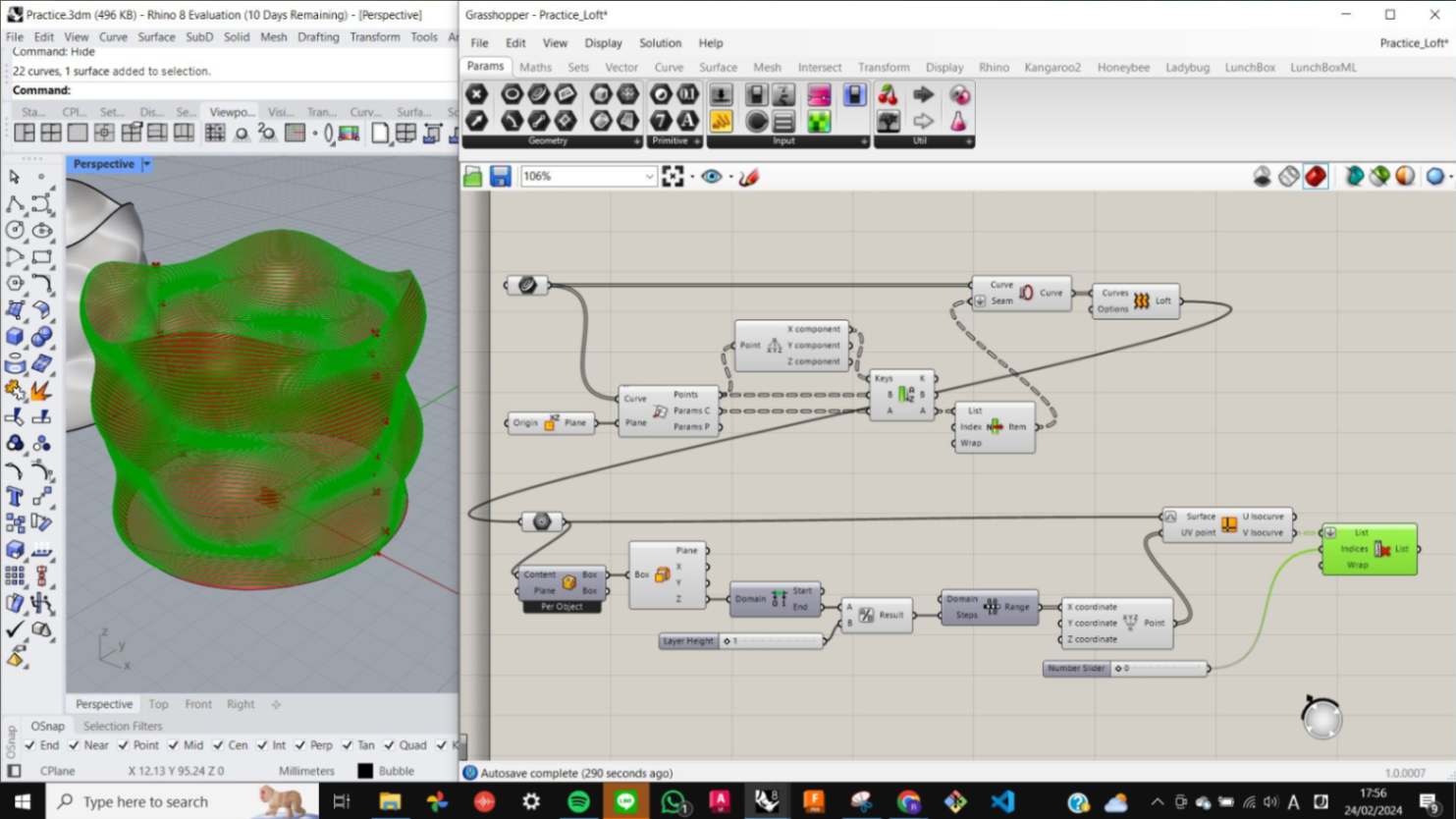Open Rhino Surface menu

156,37
